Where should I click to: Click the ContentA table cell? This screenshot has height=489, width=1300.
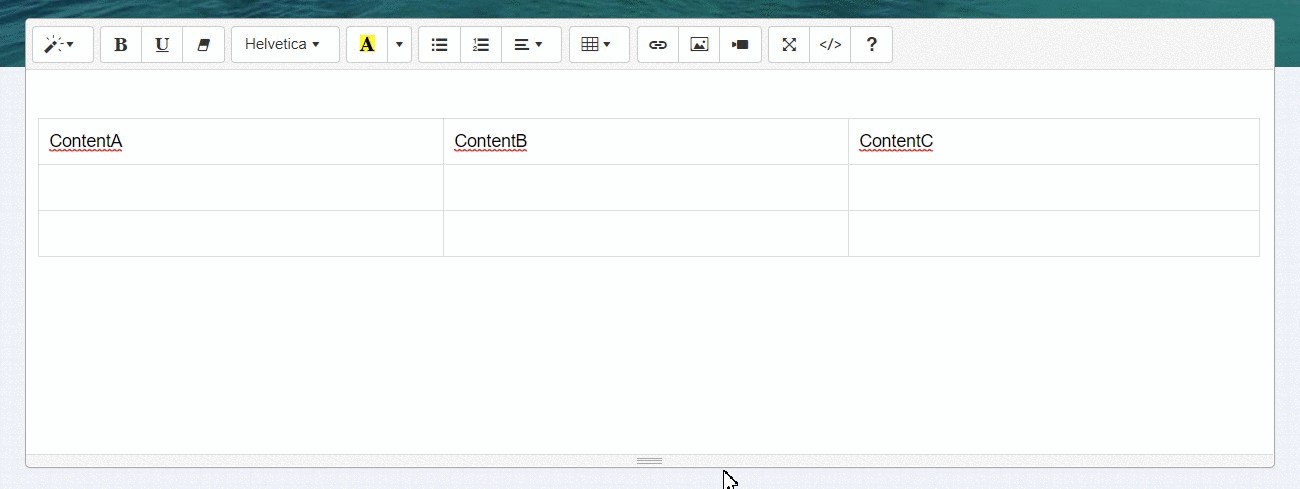point(241,142)
